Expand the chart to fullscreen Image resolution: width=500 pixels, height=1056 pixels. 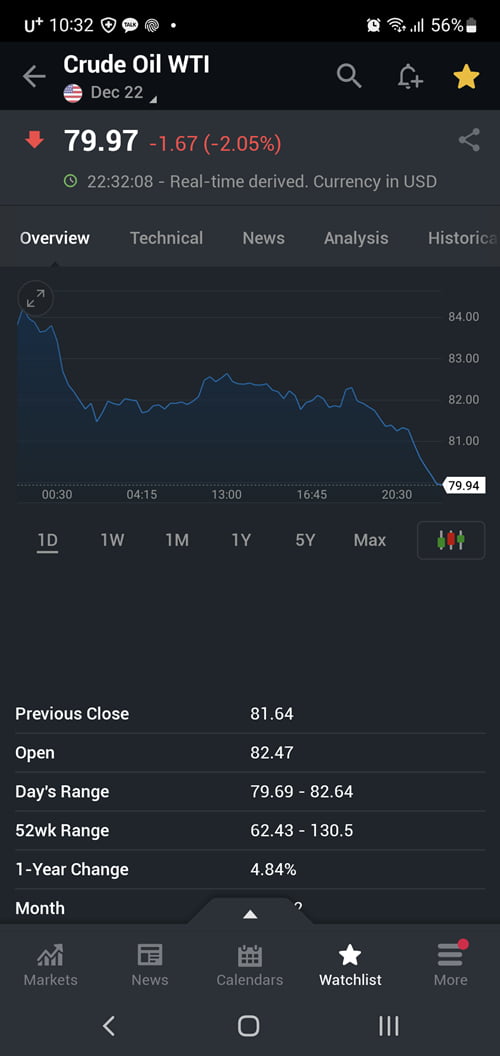click(36, 298)
